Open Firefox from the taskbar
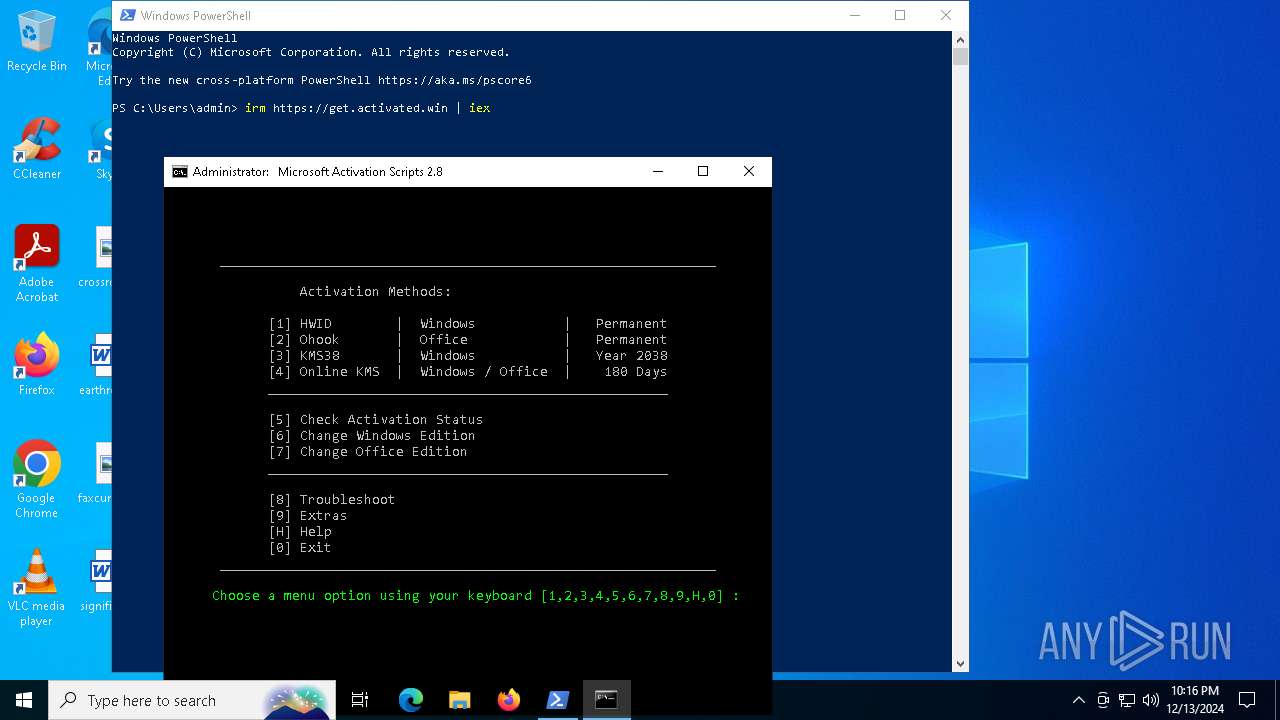 click(x=508, y=700)
